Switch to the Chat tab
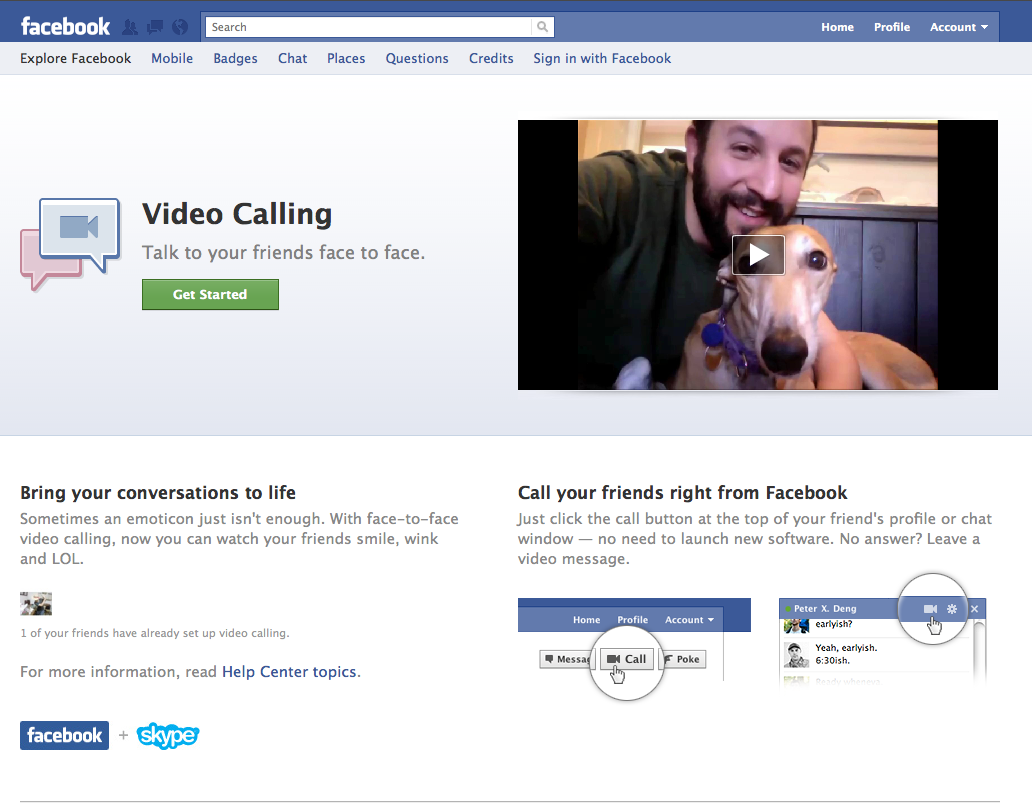This screenshot has height=803, width=1032. pos(292,59)
